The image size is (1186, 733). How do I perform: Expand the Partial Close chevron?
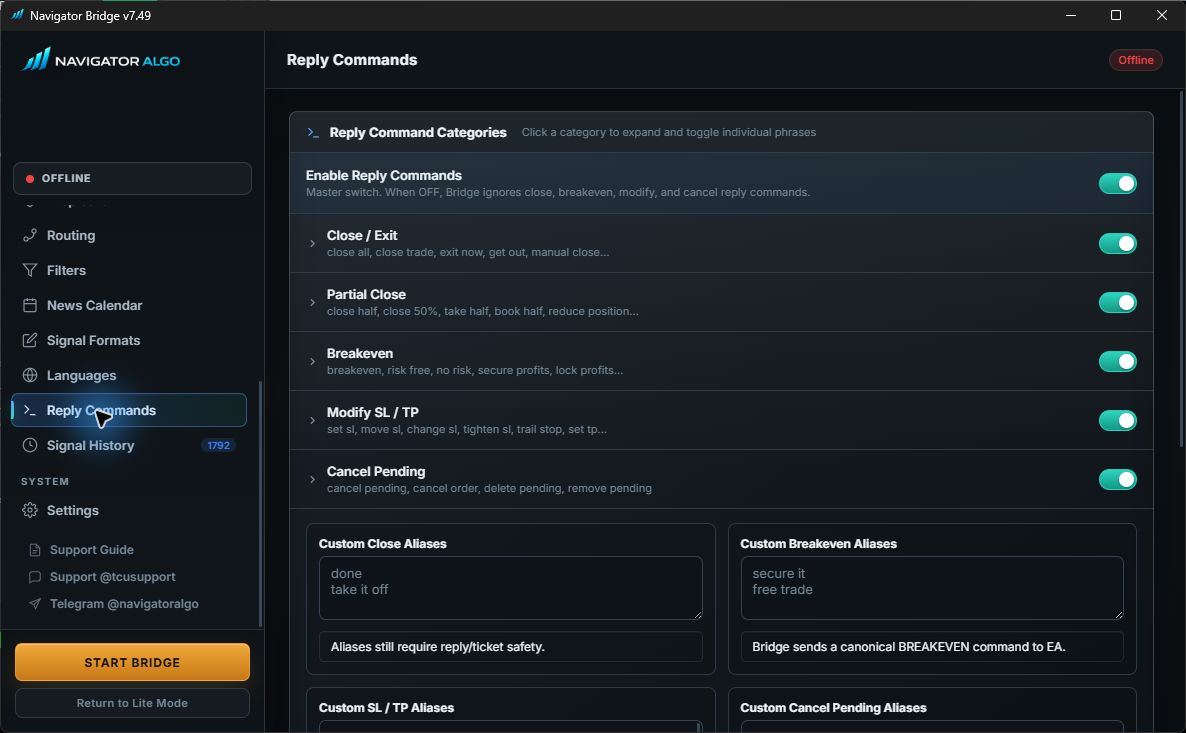coord(312,303)
